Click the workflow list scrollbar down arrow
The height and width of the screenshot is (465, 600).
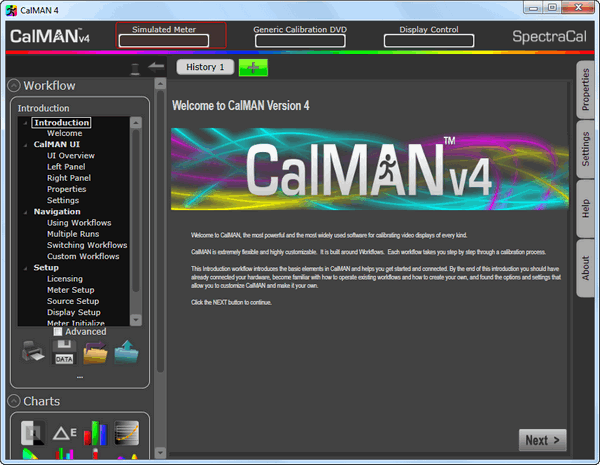click(x=136, y=319)
